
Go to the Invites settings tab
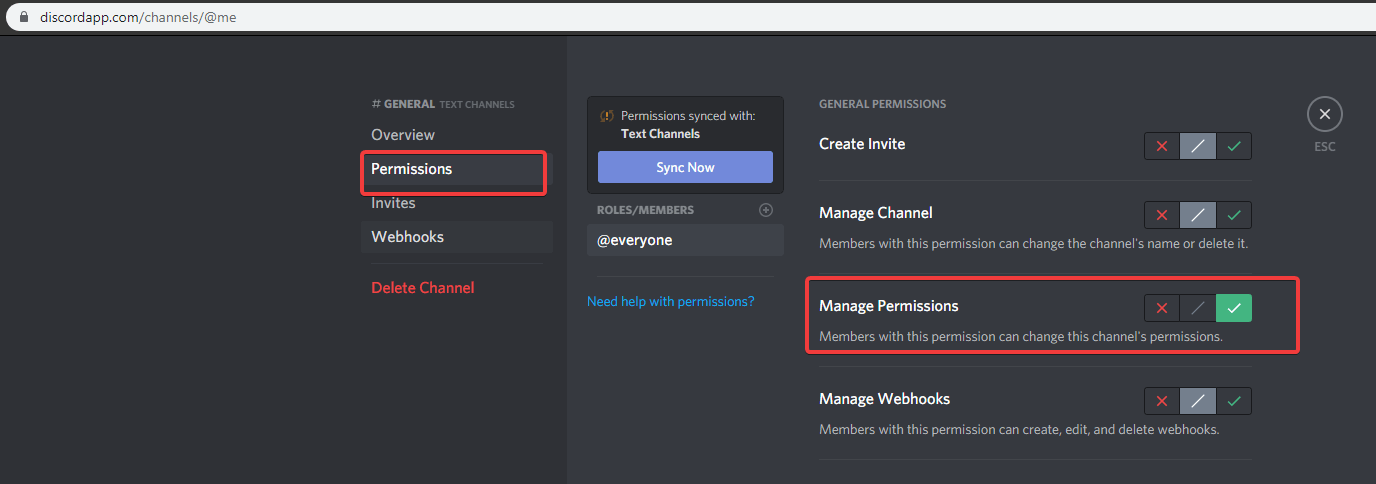[457, 203]
